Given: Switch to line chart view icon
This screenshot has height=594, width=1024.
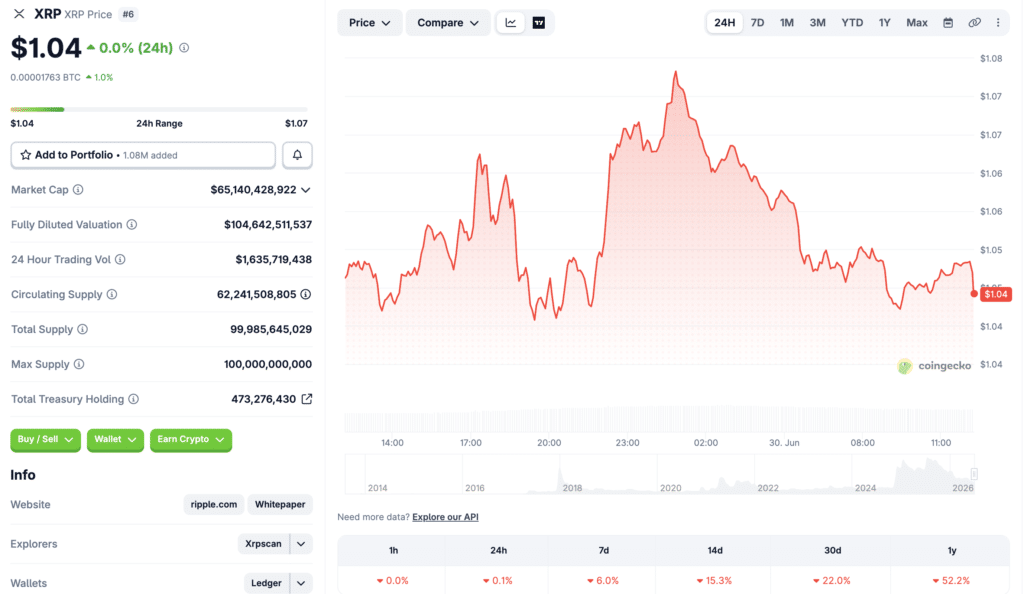Looking at the screenshot, I should click(511, 23).
